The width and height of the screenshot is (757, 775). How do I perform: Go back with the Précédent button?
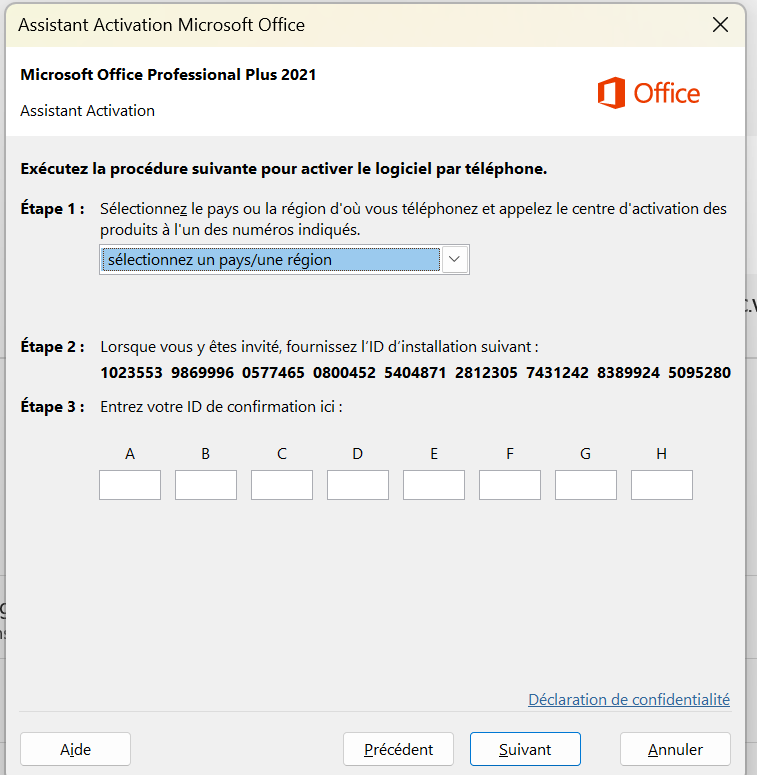(x=398, y=749)
